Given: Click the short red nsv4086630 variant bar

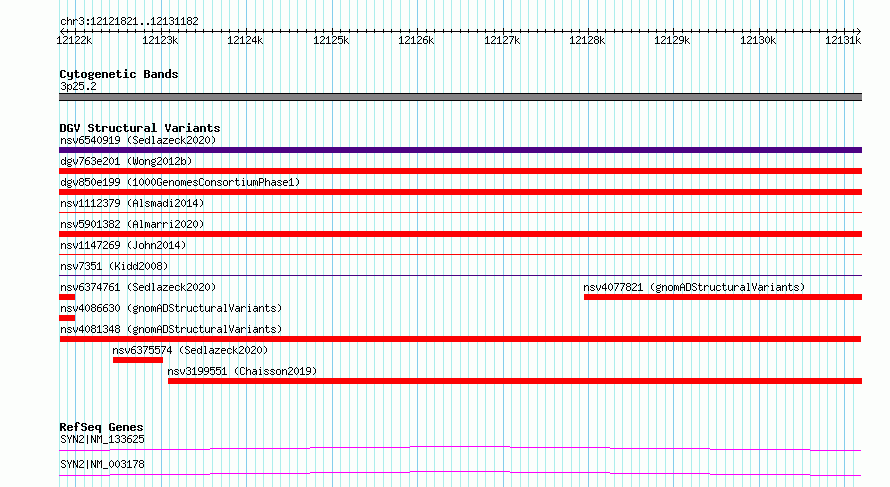Looking at the screenshot, I should pyautogui.click(x=67, y=318).
